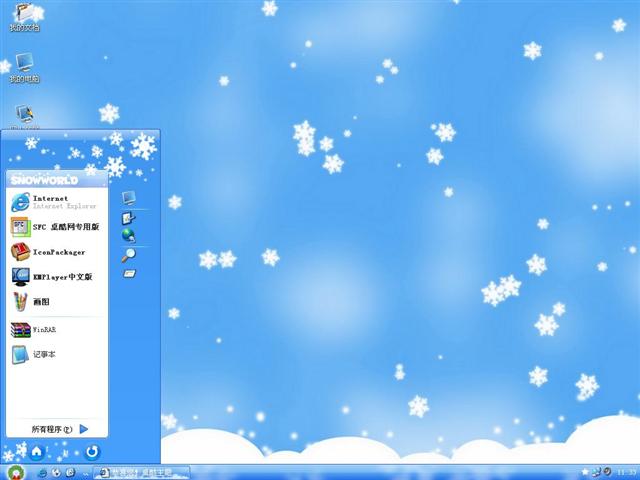Open KMPlayer中文版 from the start menu

[x=57, y=277]
